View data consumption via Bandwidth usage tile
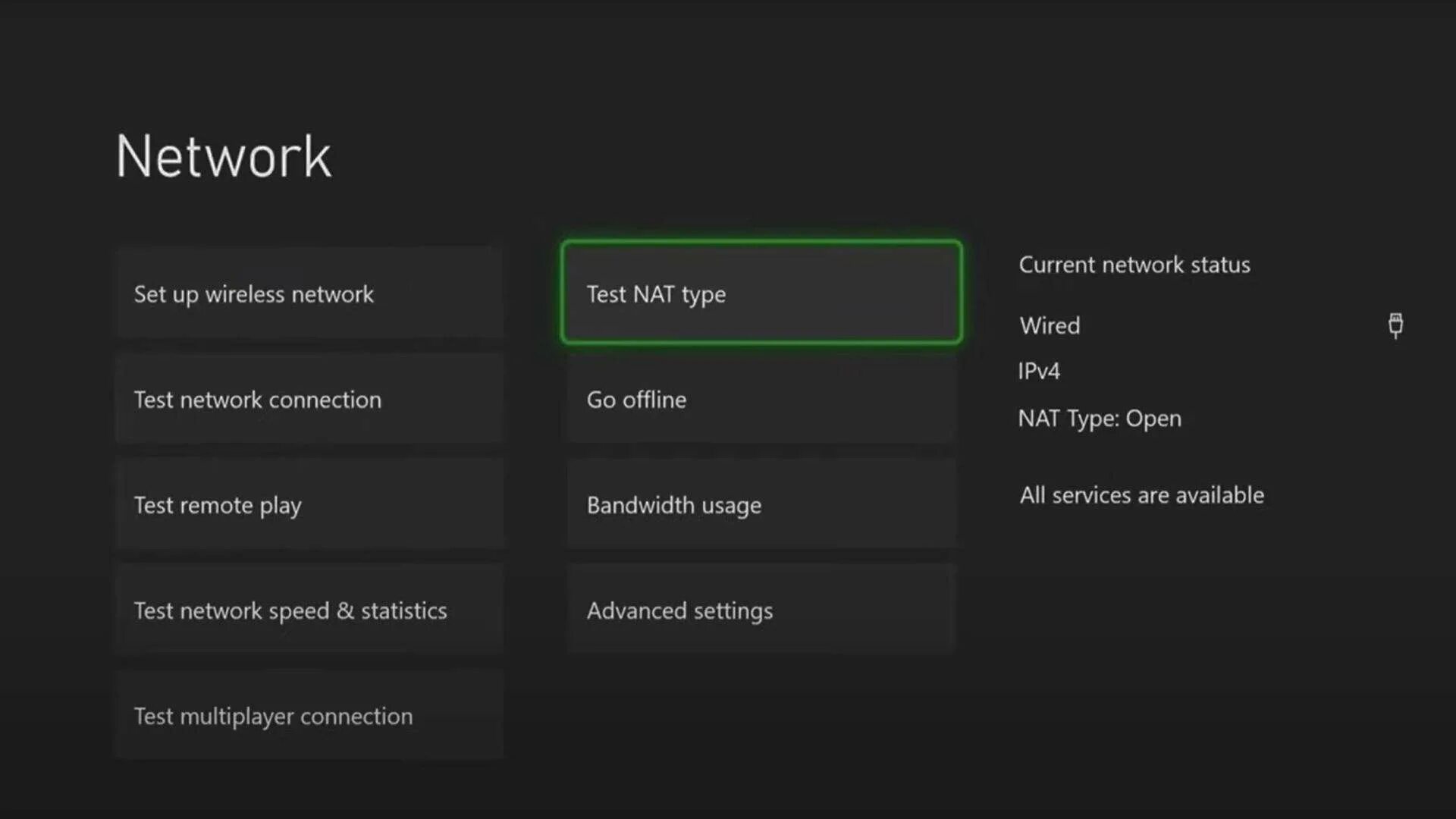The height and width of the screenshot is (819, 1456). (x=761, y=504)
